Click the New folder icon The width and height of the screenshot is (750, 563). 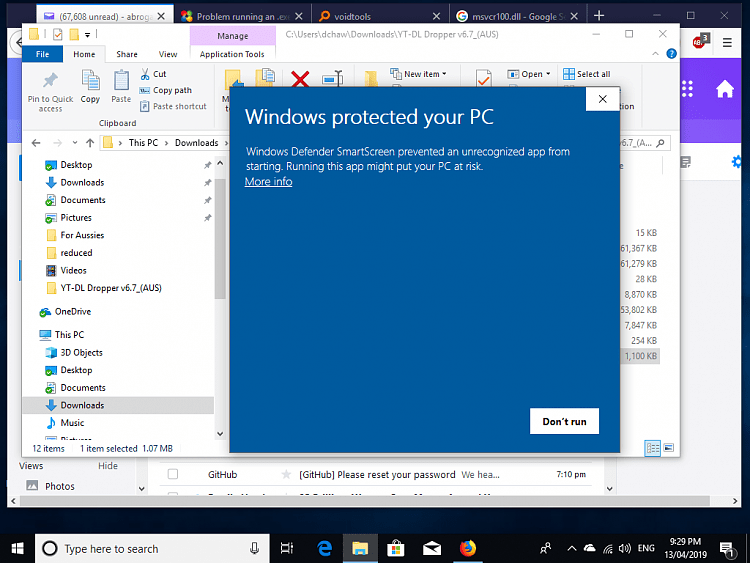point(371,79)
